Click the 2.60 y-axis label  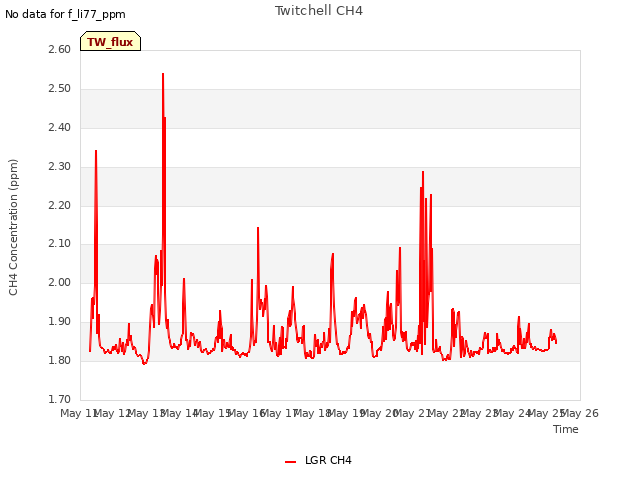(x=60, y=49)
